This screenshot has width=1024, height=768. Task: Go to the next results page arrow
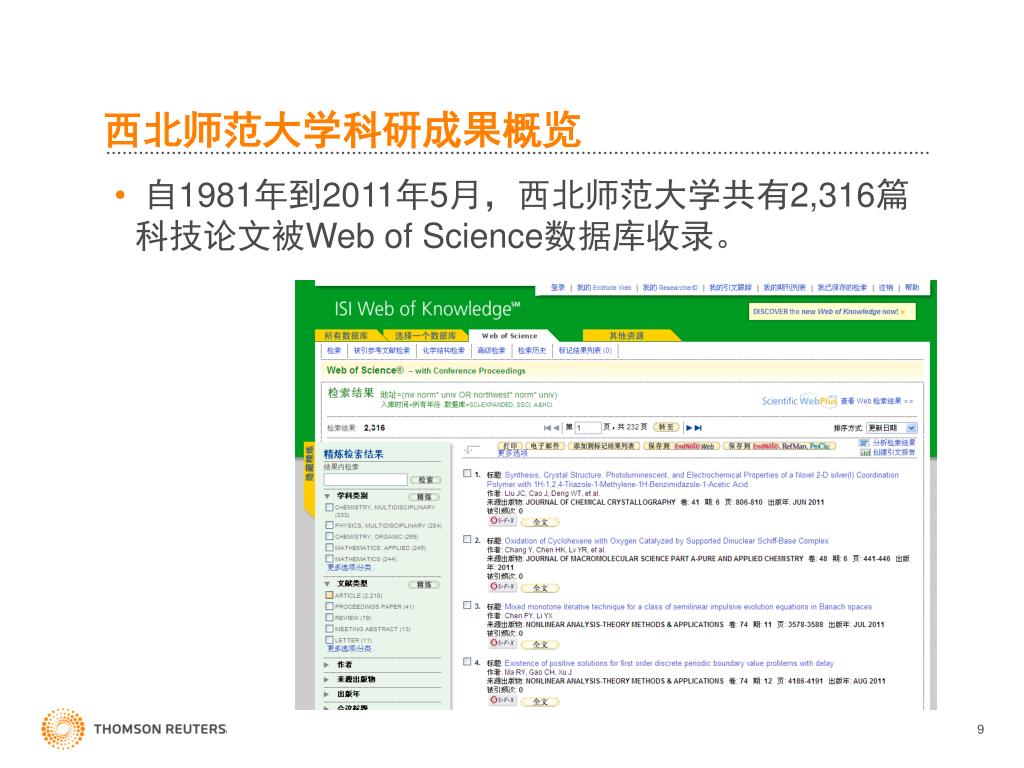point(689,428)
